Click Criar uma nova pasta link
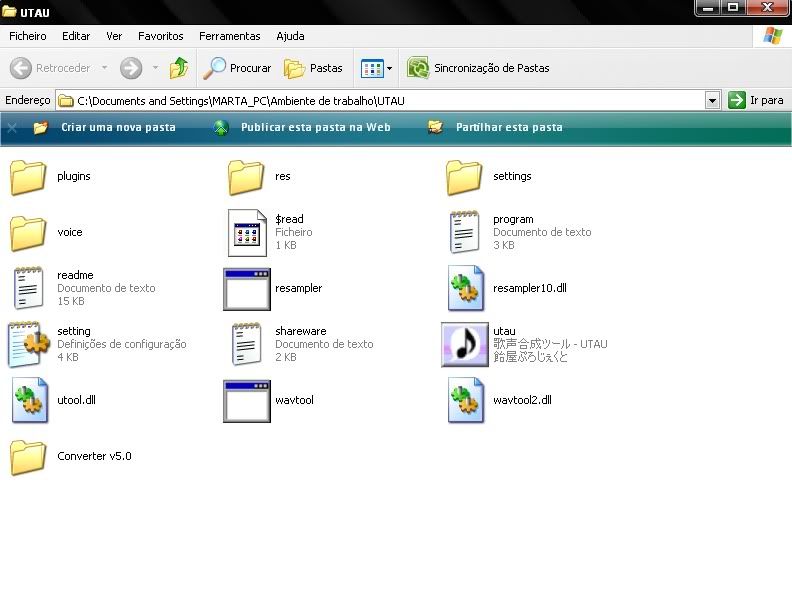This screenshot has height=593, width=792. coord(118,127)
